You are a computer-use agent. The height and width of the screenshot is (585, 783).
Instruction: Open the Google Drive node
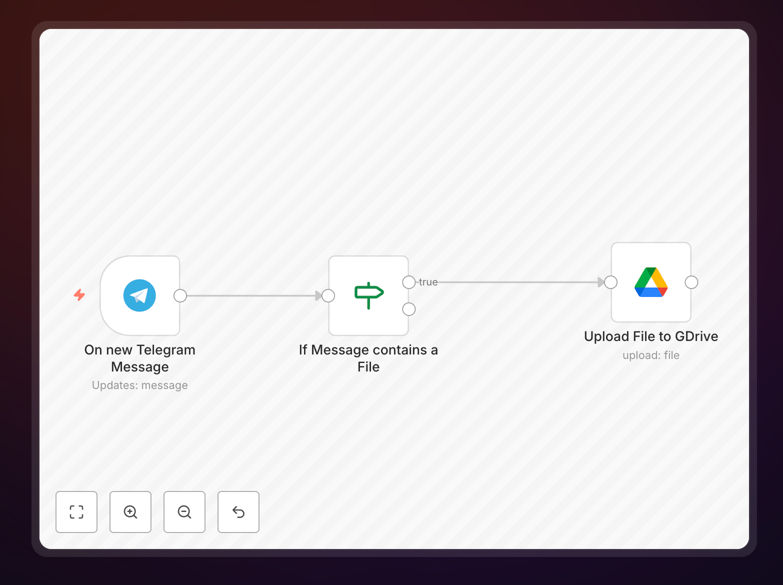(x=651, y=282)
